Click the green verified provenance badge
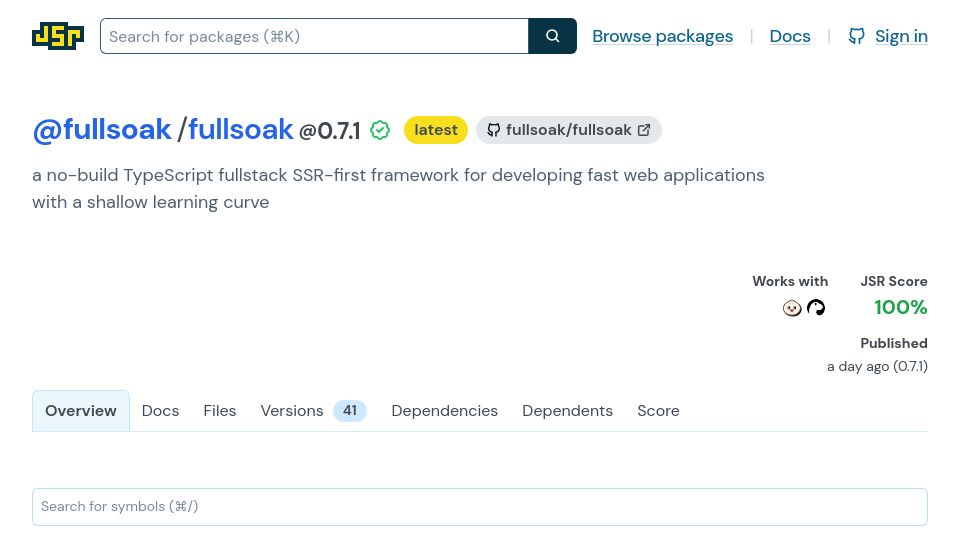Screen dimensions: 960x540 (380, 130)
